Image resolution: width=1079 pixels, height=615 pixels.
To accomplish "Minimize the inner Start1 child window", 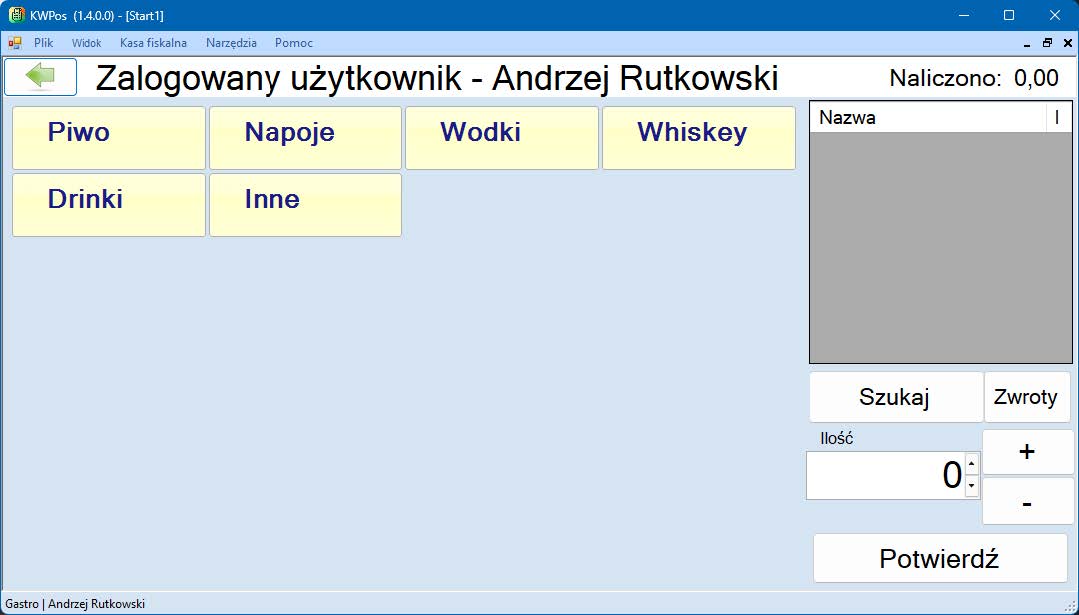I will coord(1028,43).
